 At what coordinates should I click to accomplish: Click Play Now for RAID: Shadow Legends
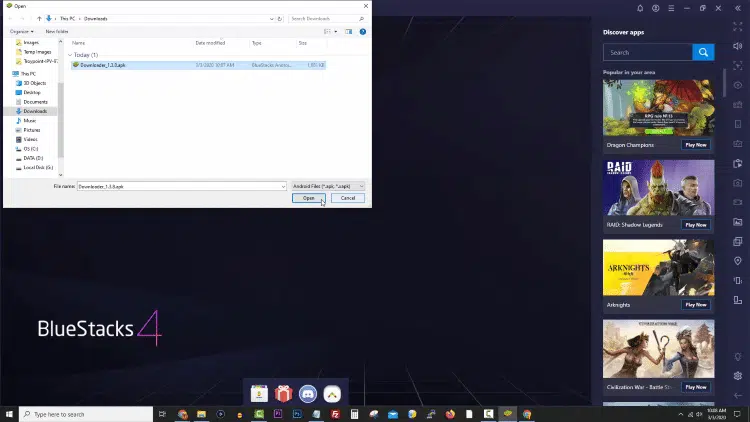pyautogui.click(x=696, y=225)
